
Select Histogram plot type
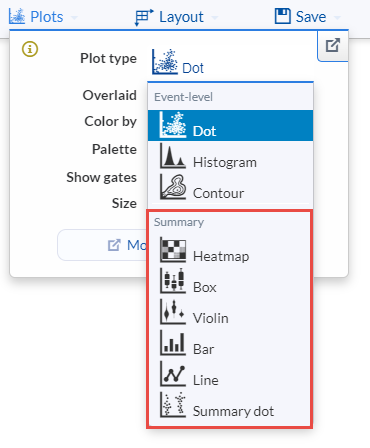coord(230,156)
